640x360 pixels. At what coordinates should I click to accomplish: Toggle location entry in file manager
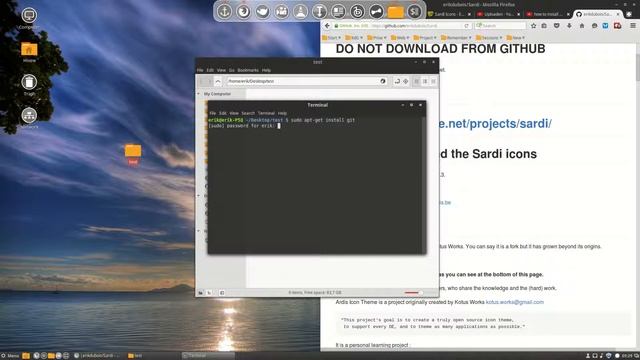pyautogui.click(x=397, y=81)
